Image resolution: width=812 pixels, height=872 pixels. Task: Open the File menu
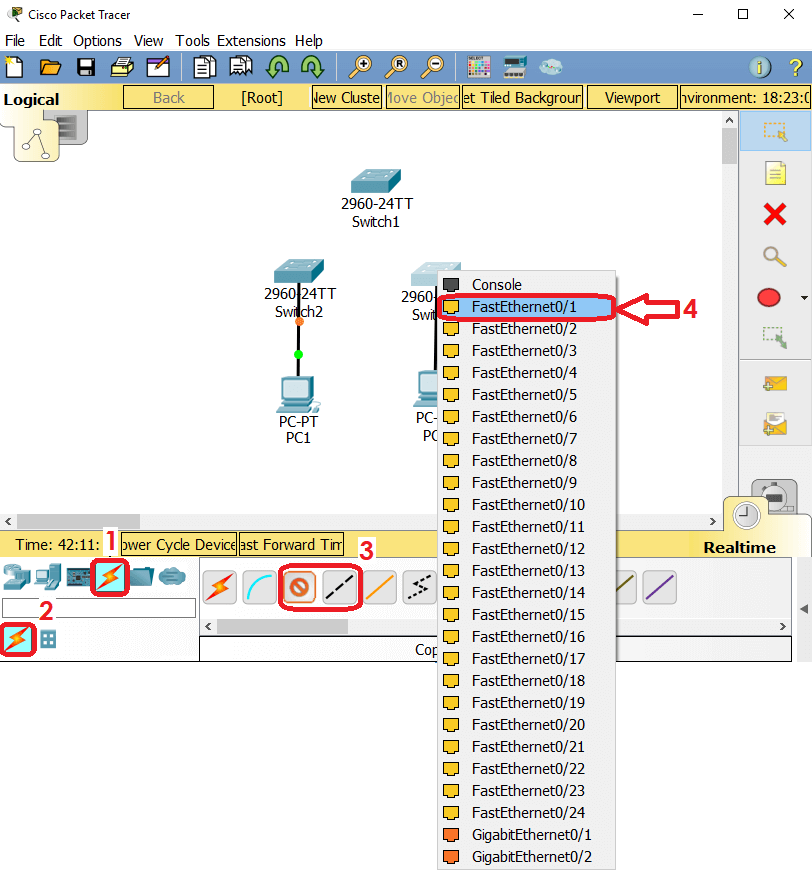(x=14, y=41)
